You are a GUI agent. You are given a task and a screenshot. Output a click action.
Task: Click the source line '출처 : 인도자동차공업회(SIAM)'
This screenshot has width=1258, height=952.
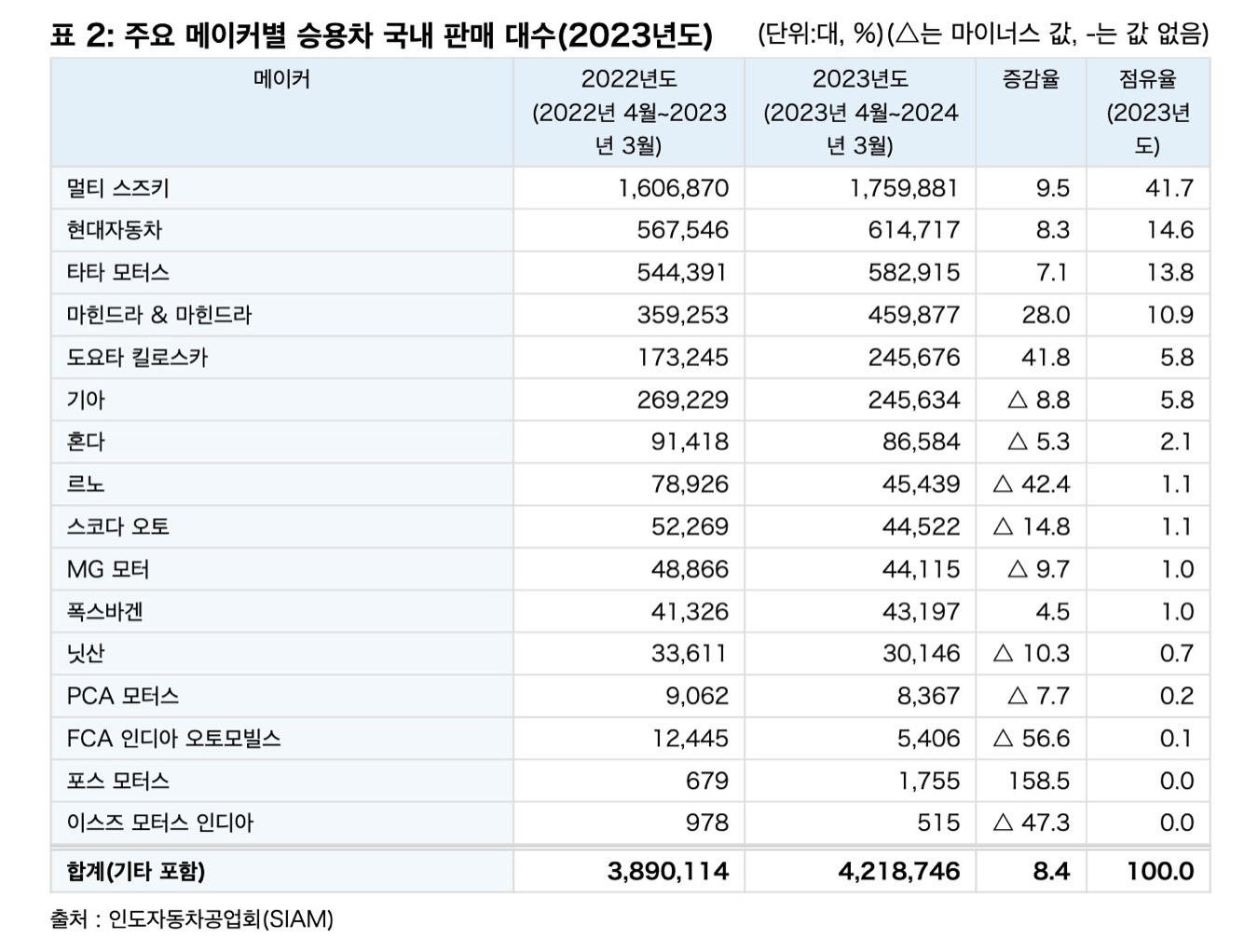pyautogui.click(x=192, y=919)
